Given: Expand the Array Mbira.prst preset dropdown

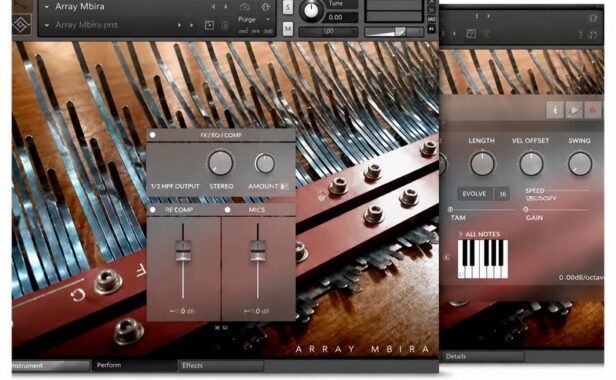Looking at the screenshot, I should click(47, 25).
